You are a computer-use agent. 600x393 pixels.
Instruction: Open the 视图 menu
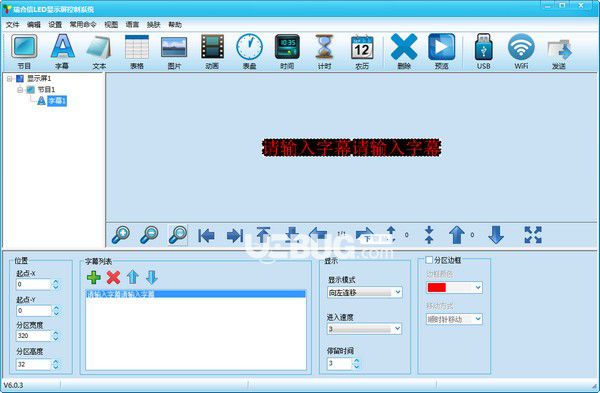111,24
